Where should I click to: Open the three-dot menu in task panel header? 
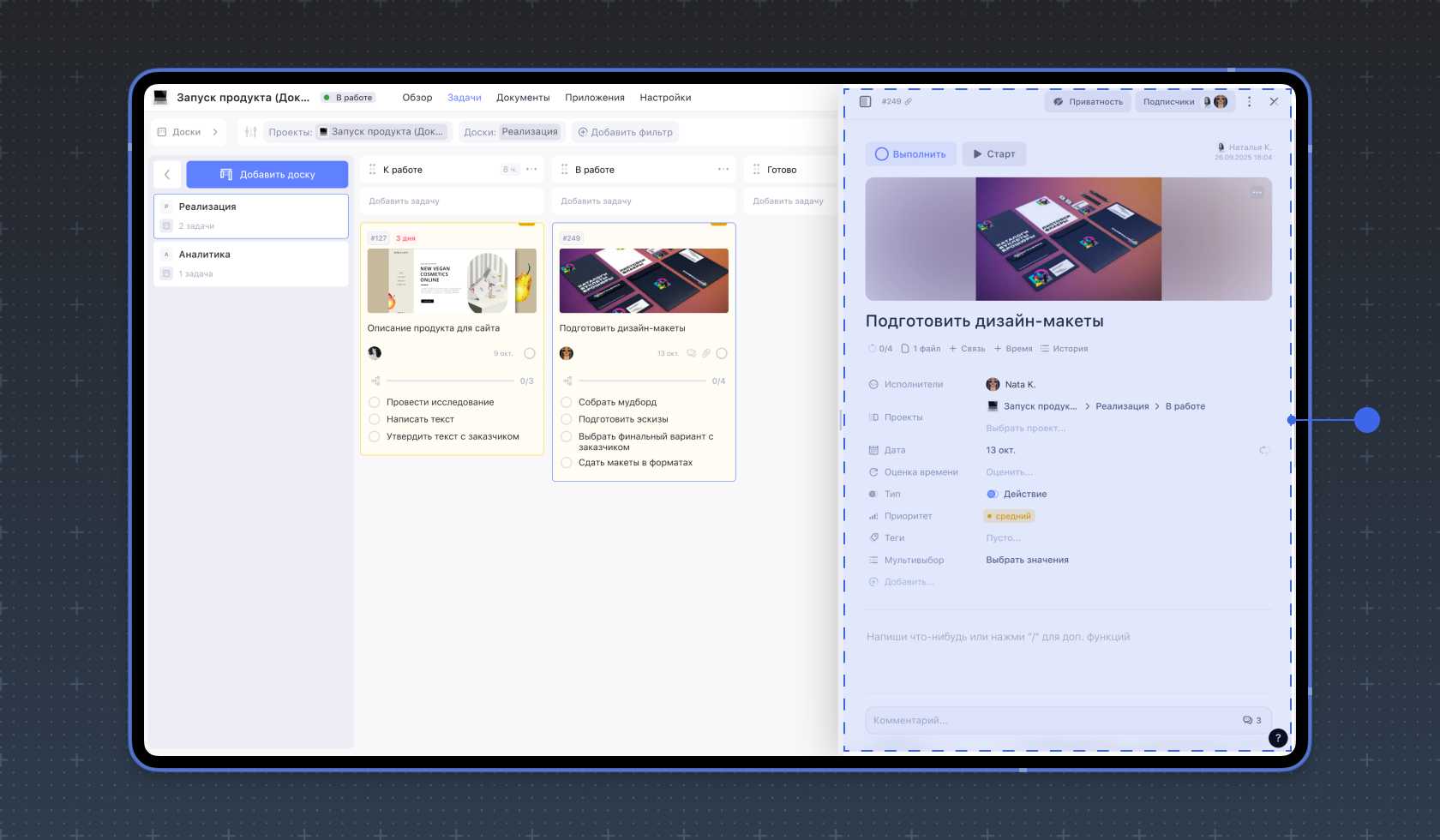[1249, 102]
